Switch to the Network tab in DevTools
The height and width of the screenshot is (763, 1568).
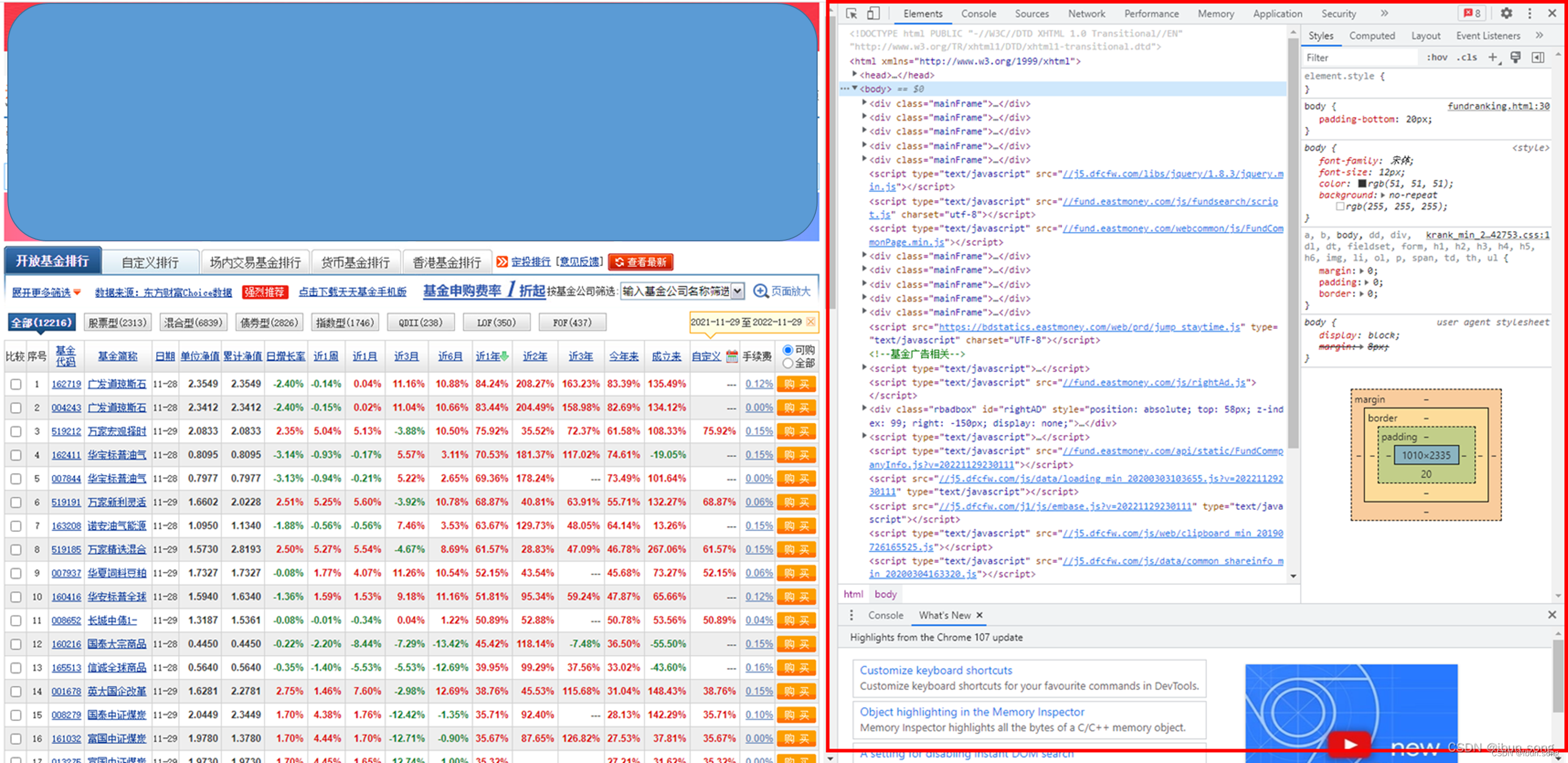coord(1087,14)
